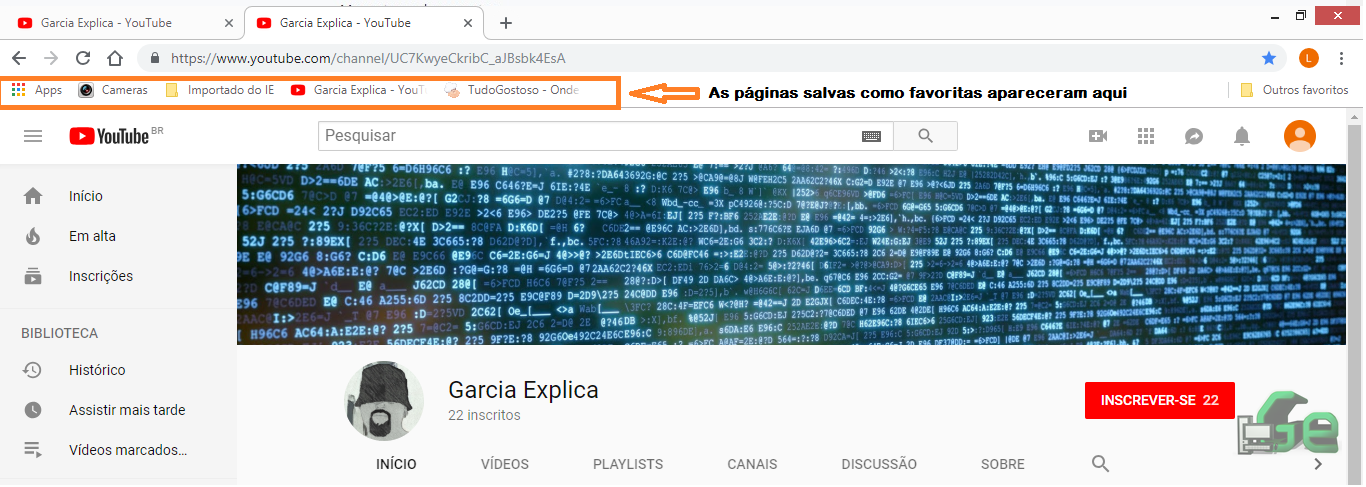This screenshot has height=487, width=1366.
Task: Open a new tab with plus button
Action: tap(506, 22)
